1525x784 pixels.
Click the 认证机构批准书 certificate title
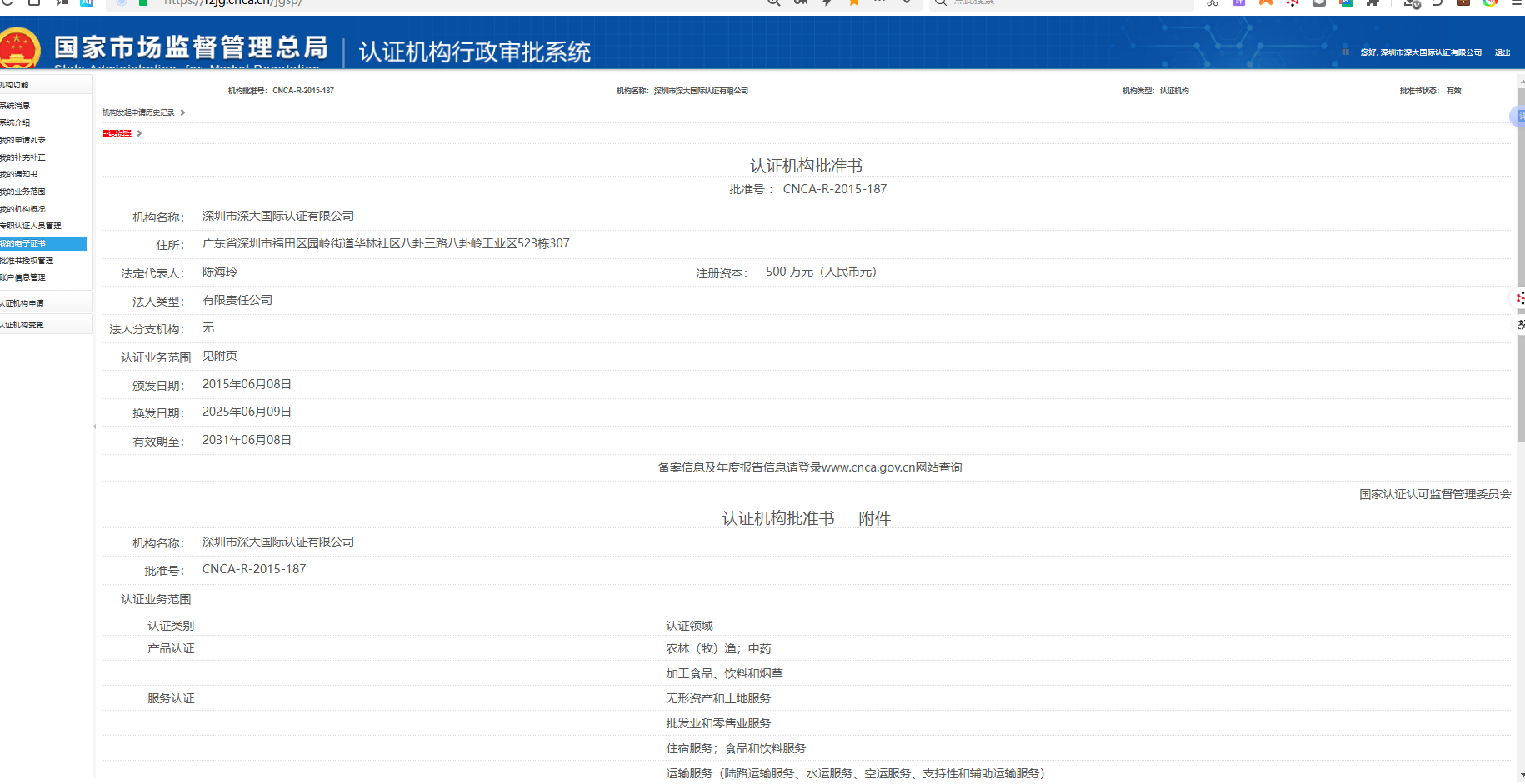point(806,166)
